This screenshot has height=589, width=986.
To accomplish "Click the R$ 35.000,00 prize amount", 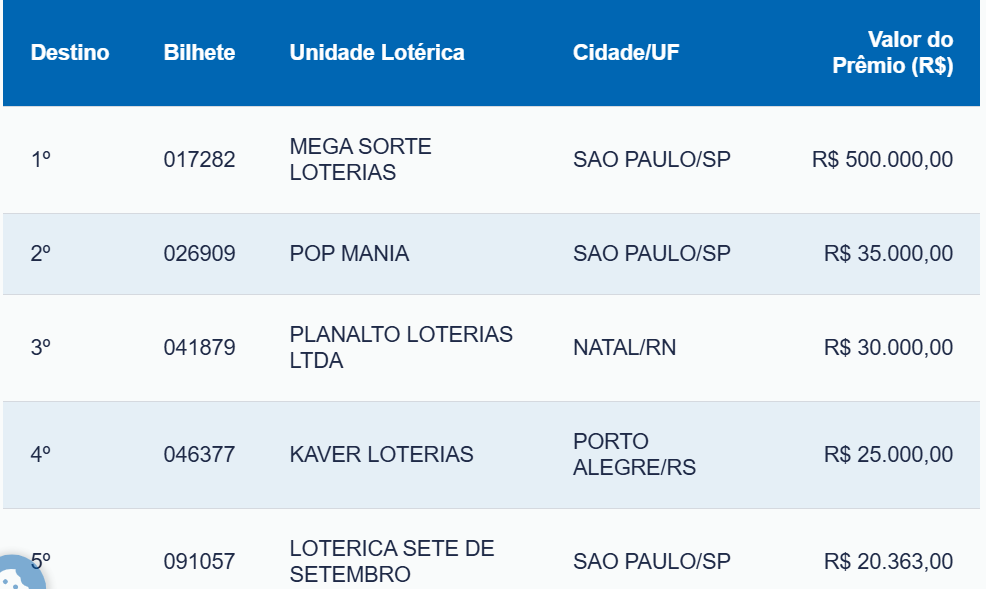I will pyautogui.click(x=888, y=254).
